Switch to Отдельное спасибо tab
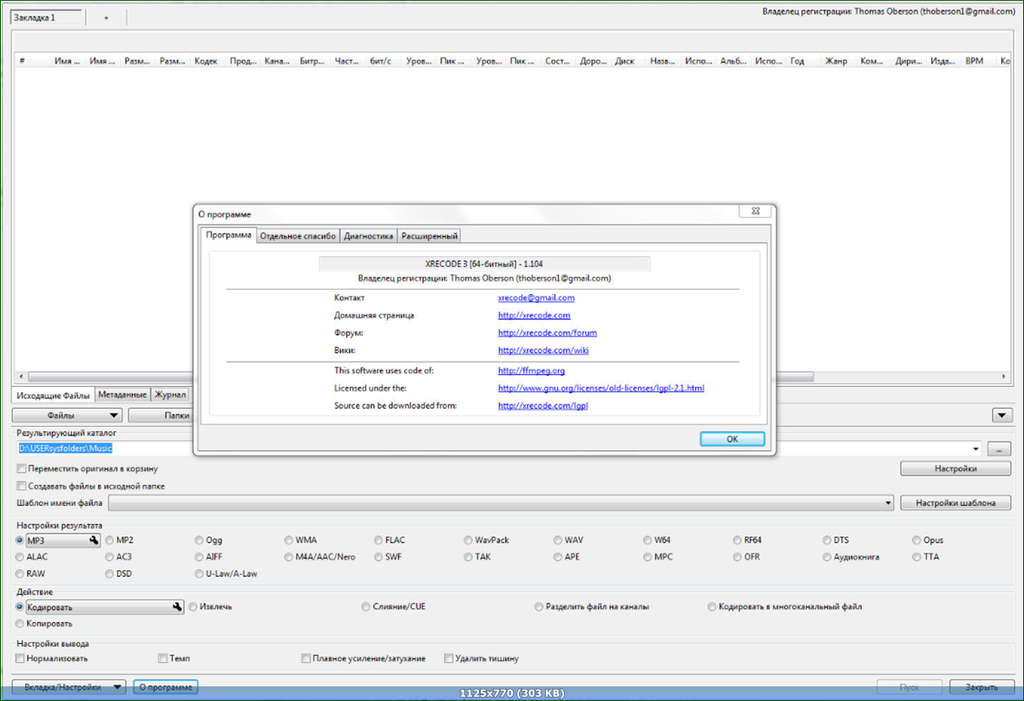The width and height of the screenshot is (1024, 701). point(298,236)
